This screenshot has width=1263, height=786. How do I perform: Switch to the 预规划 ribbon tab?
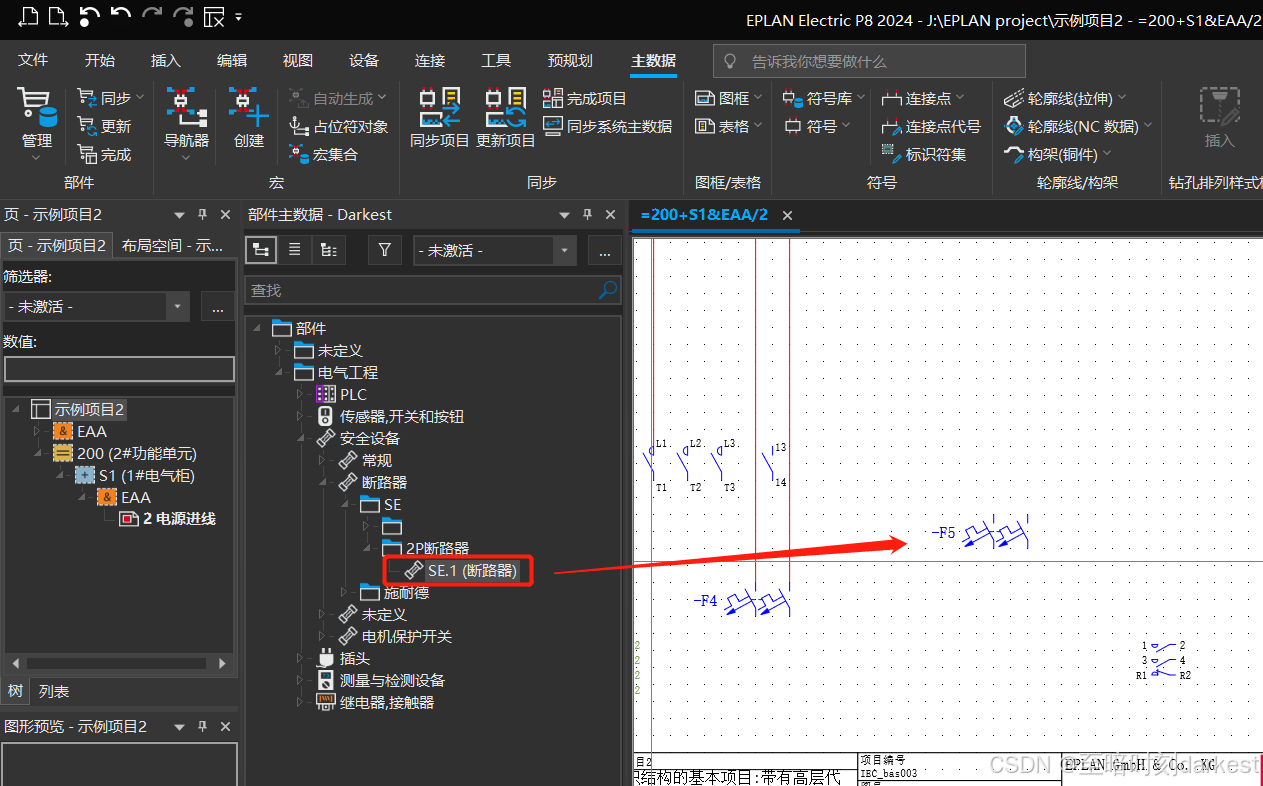(570, 61)
